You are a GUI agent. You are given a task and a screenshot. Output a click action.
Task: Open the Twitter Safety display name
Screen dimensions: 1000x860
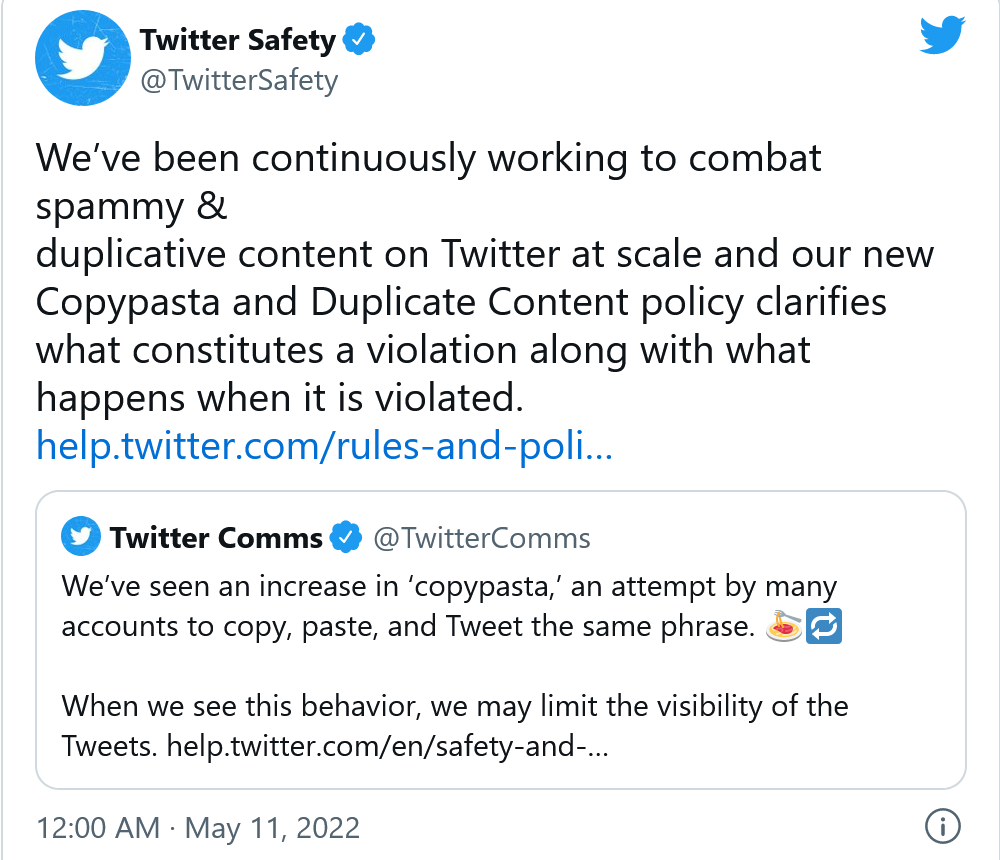click(x=238, y=40)
